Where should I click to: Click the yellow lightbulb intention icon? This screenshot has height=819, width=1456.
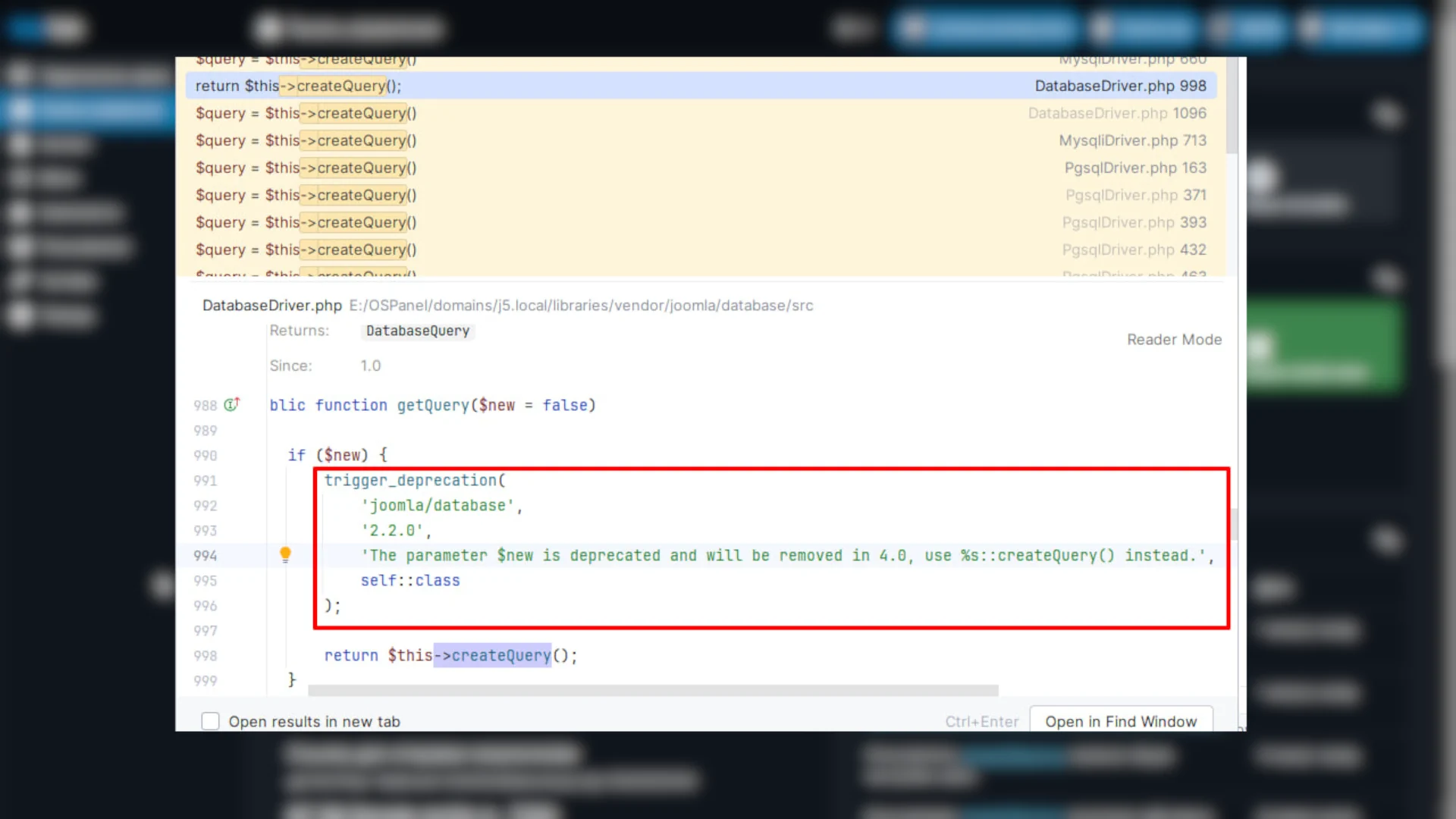tap(285, 554)
